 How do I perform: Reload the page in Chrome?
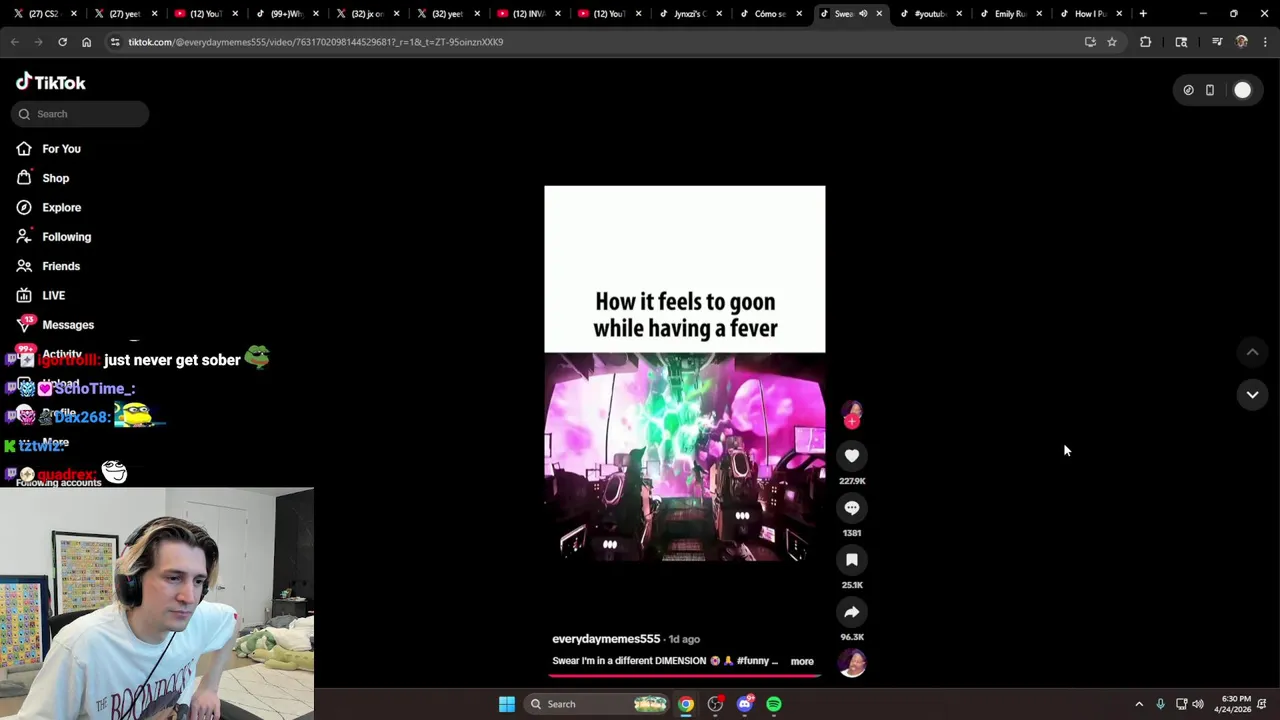62,42
